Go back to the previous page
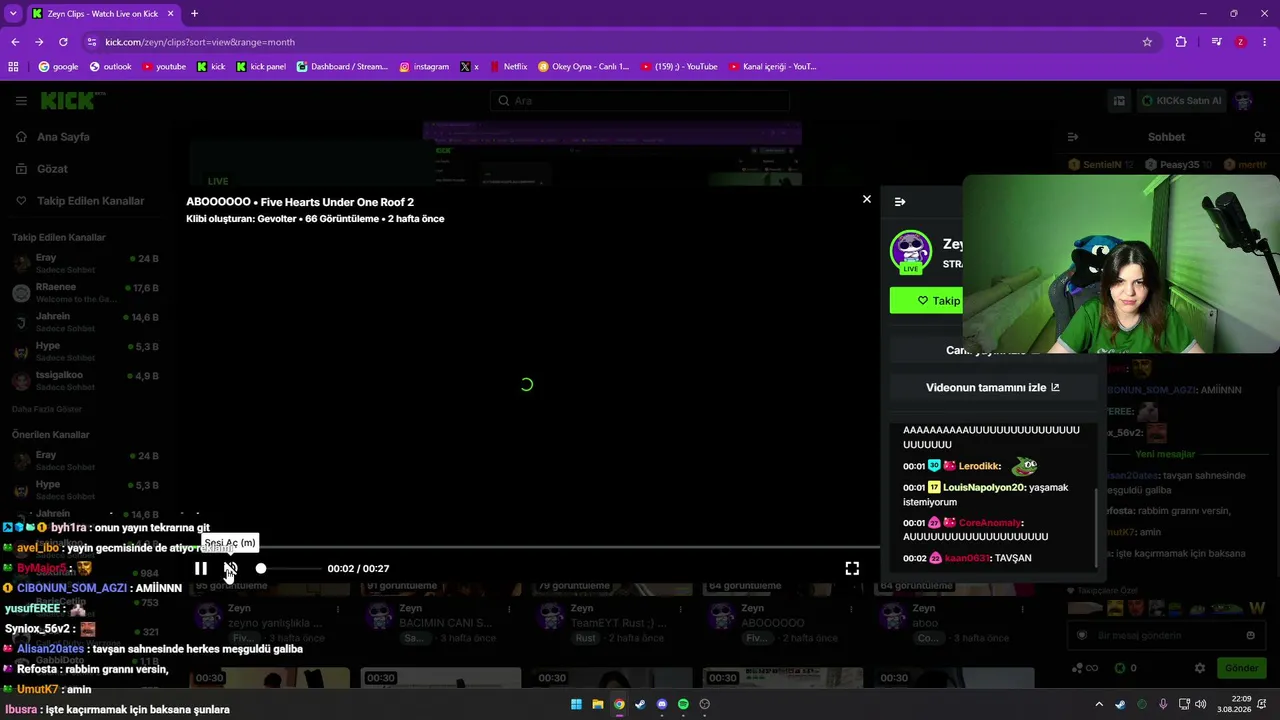The width and height of the screenshot is (1280, 720). (15, 42)
